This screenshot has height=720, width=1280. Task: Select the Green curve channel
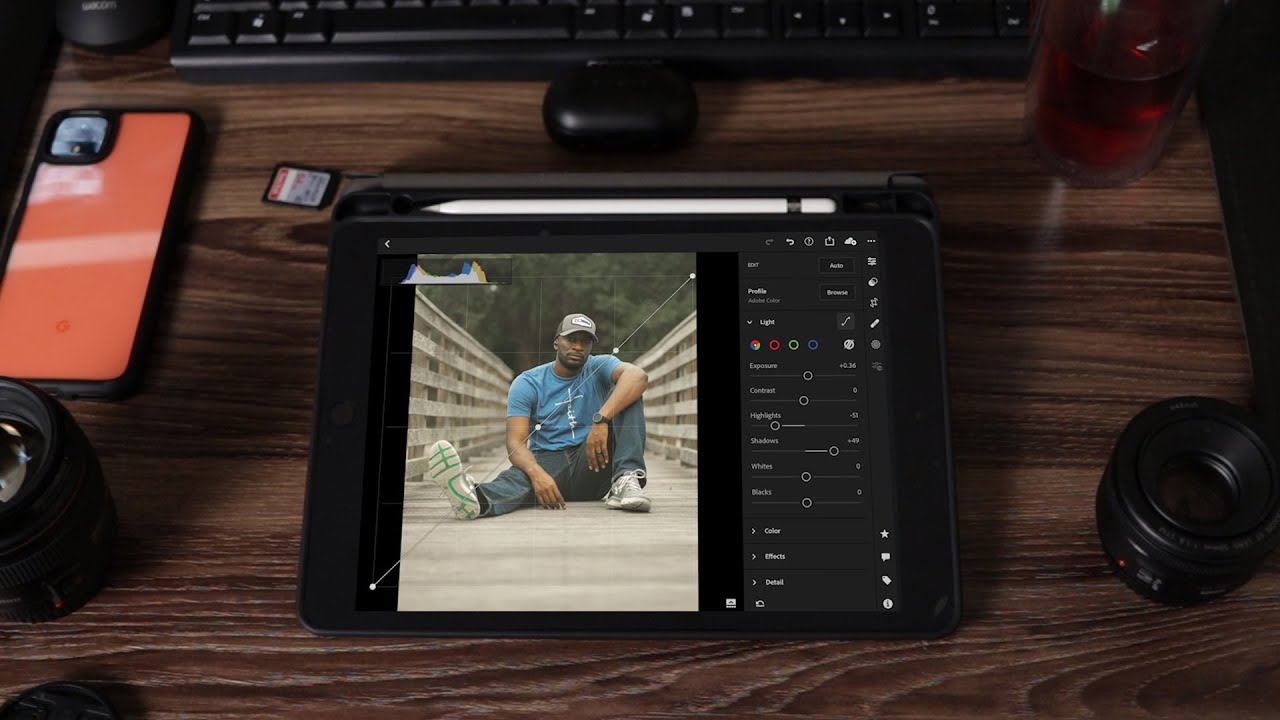[793, 345]
